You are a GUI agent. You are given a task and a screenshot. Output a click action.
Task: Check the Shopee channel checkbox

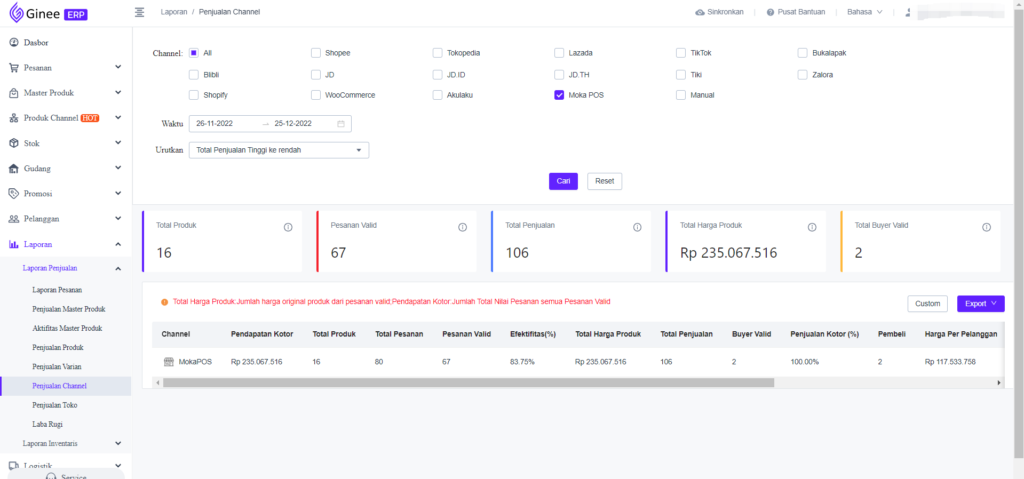coord(315,53)
